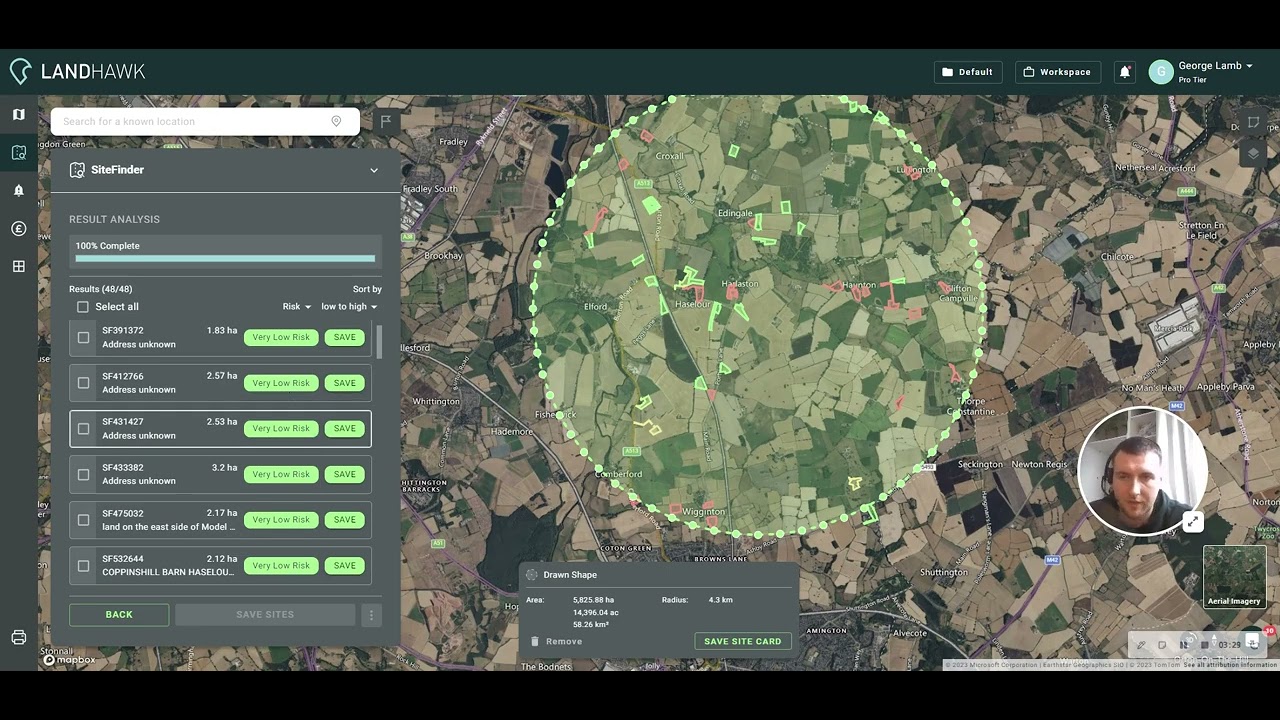Click Very Low Risk badge for SF532644
This screenshot has width=1280, height=720.
point(281,566)
